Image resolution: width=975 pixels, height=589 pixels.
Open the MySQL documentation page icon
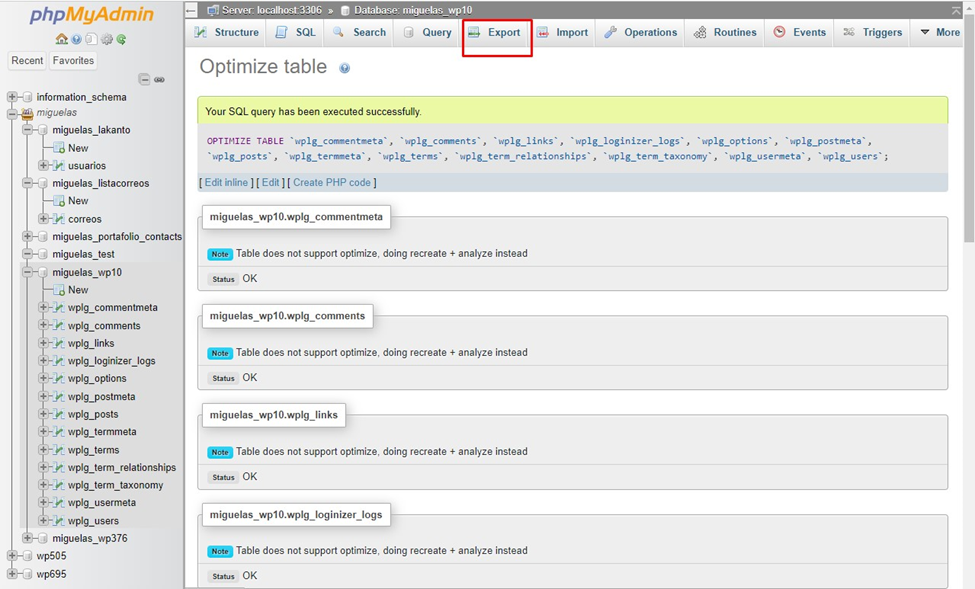(91, 39)
